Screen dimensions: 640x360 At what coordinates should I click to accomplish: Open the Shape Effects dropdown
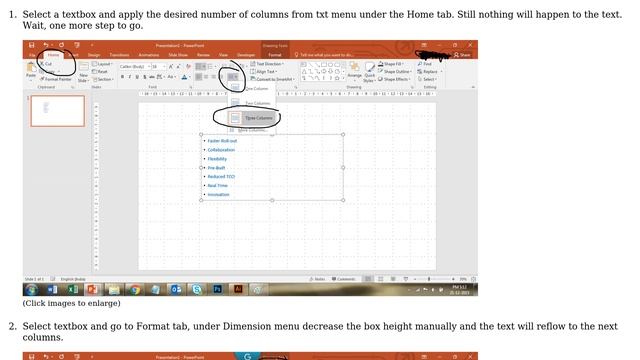[394, 79]
